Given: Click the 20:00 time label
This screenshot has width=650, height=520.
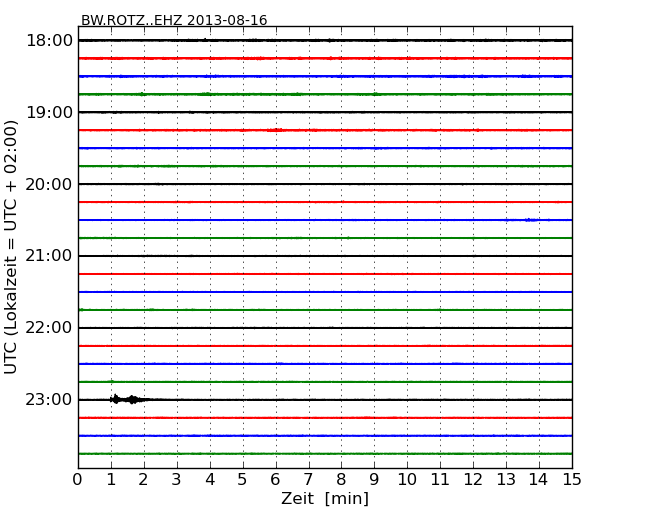Looking at the screenshot, I should [49, 184].
